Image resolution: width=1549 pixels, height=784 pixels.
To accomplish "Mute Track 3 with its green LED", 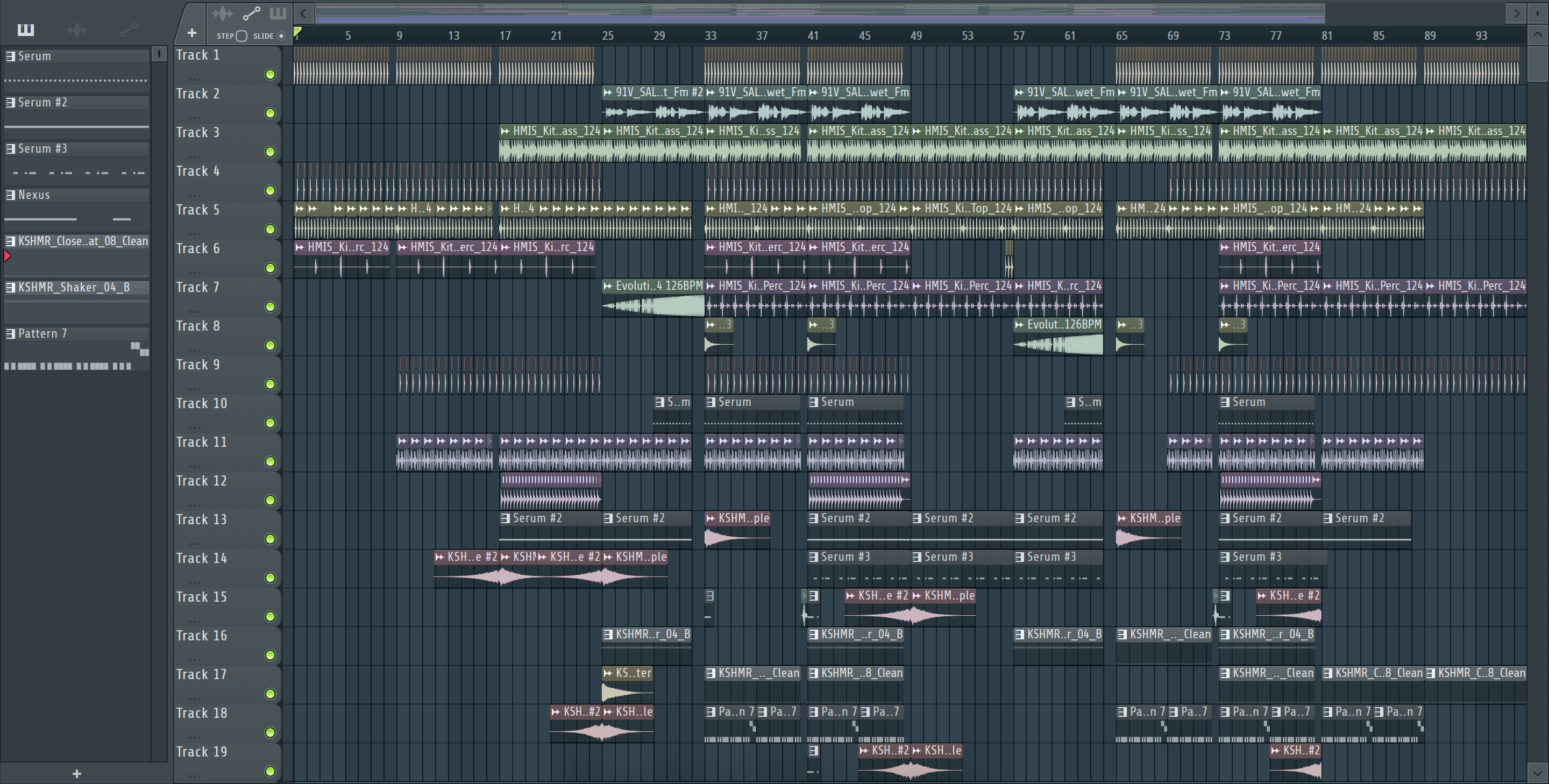I will (271, 152).
